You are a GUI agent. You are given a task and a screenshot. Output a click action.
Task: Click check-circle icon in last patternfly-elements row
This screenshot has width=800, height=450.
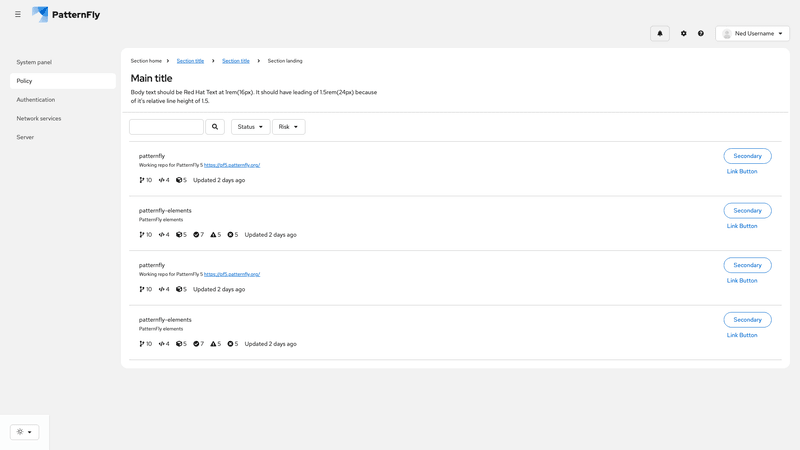[196, 344]
